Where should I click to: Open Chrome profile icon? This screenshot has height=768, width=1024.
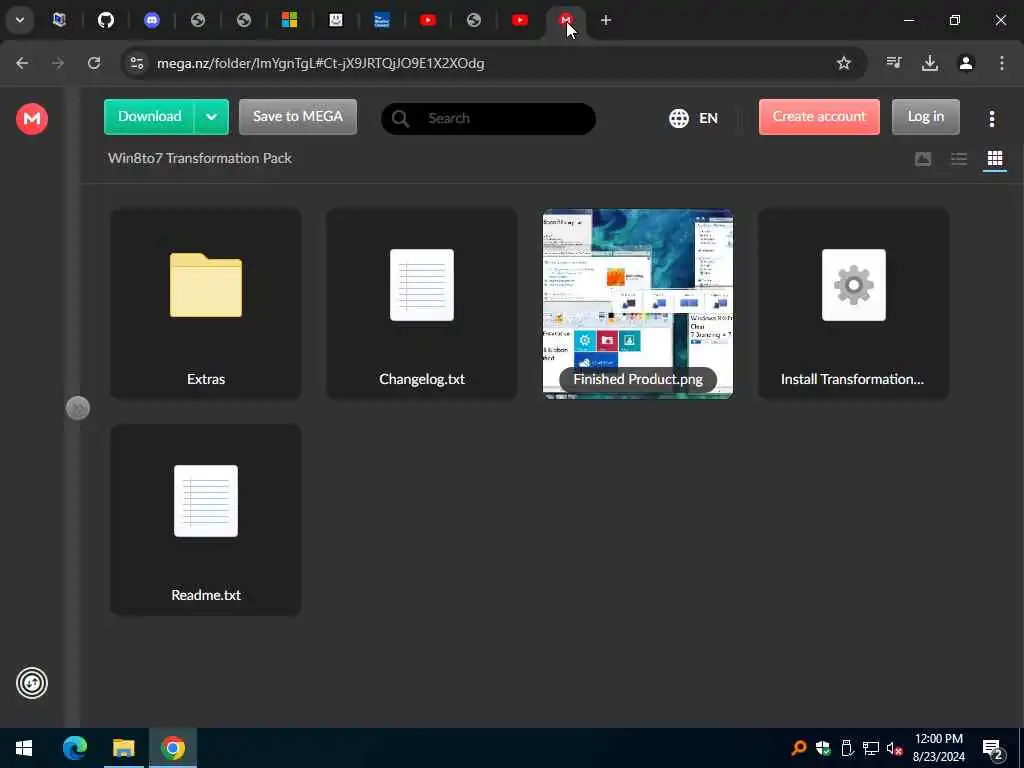[966, 63]
